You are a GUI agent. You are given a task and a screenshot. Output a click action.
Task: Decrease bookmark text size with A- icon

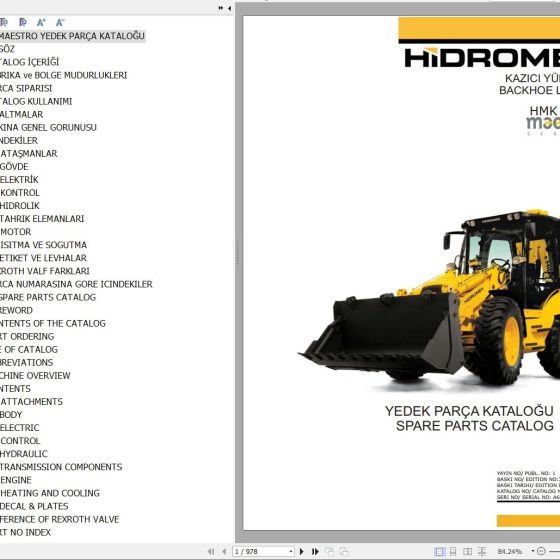pos(60,22)
